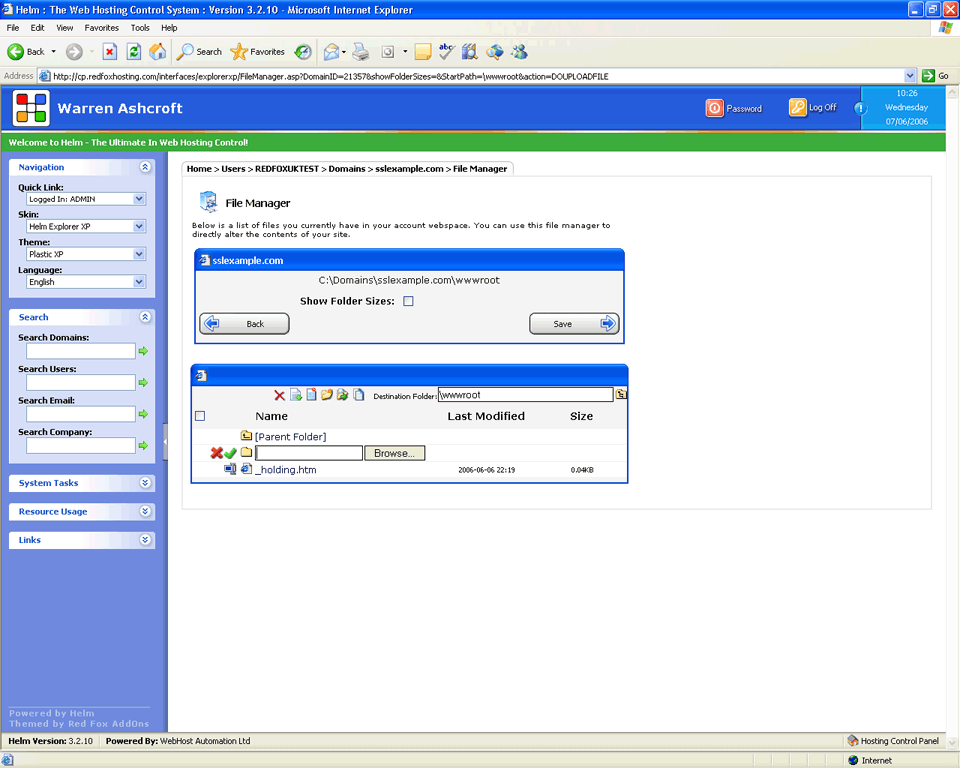The height and width of the screenshot is (768, 960).
Task: Click the green arrow next to Search Domains
Action: coord(143,351)
